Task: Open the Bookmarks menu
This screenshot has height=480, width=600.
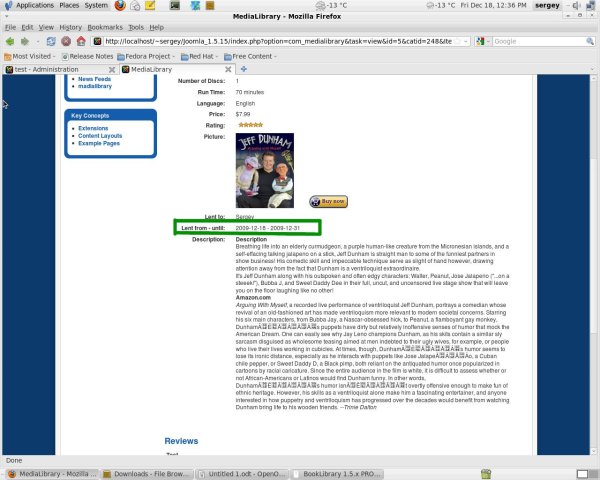Action: point(105,27)
